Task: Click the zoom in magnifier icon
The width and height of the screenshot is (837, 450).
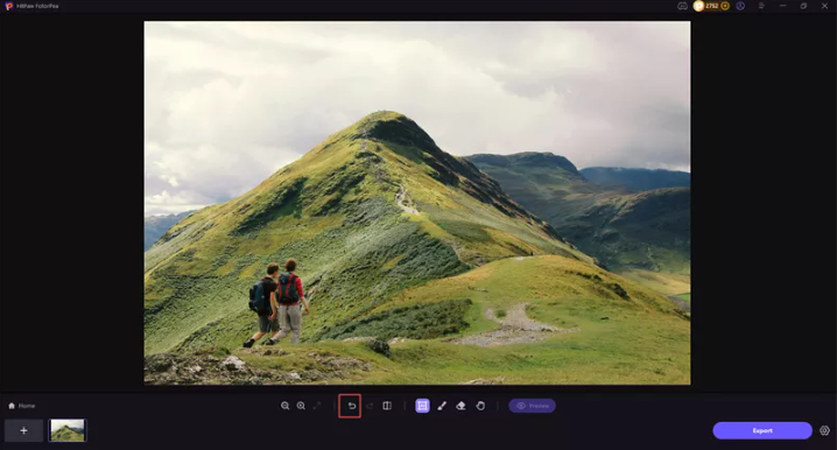Action: point(301,406)
